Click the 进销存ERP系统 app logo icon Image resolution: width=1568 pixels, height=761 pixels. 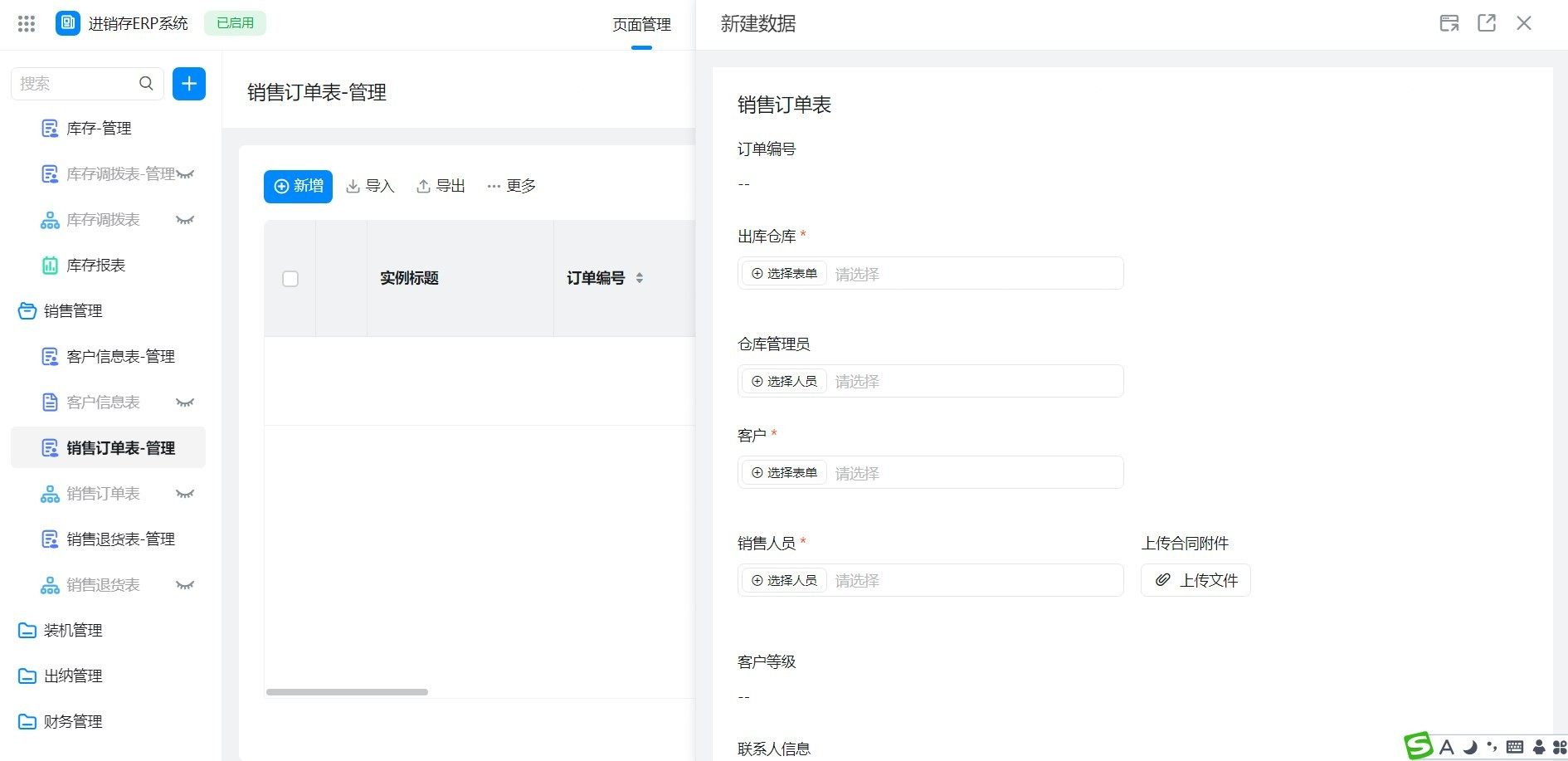(x=68, y=23)
